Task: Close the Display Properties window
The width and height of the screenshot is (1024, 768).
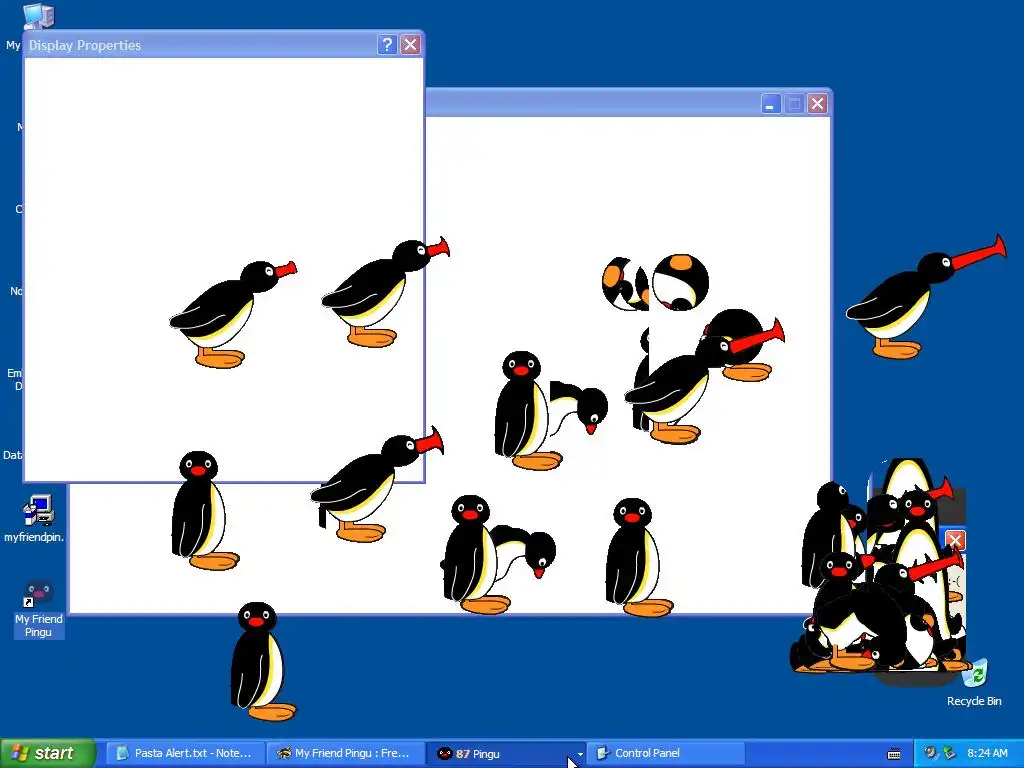Action: coord(410,44)
